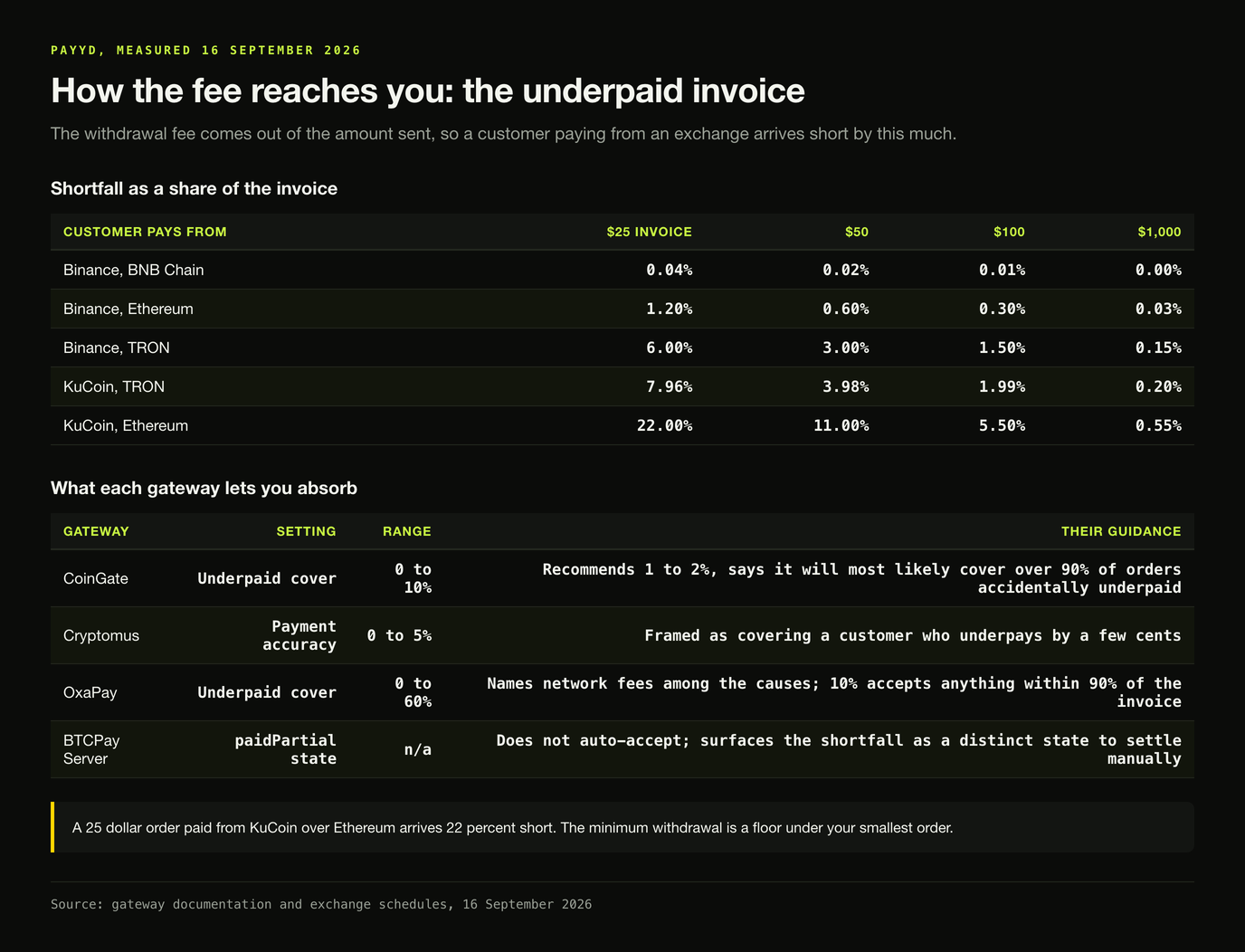Click the 'PAYYD, MEASURED 16 SEPTEMBER 2026' label
The height and width of the screenshot is (952, 1245).
(x=205, y=50)
